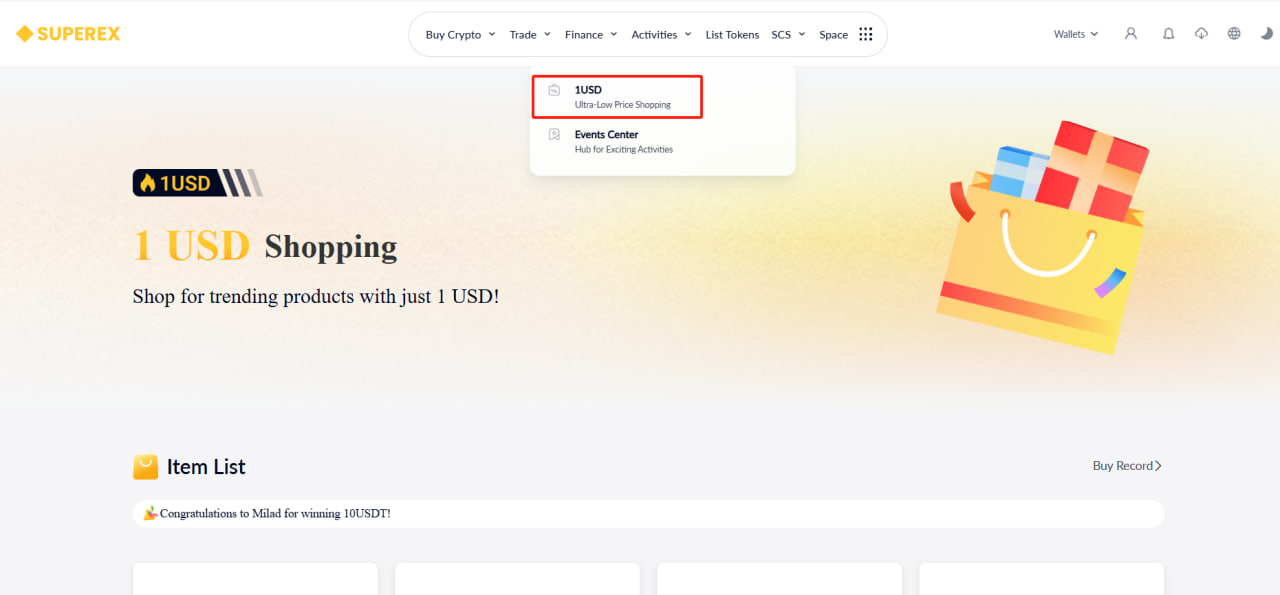Image resolution: width=1280 pixels, height=595 pixels.
Task: Click the 1USD menu item icon
Action: (554, 90)
